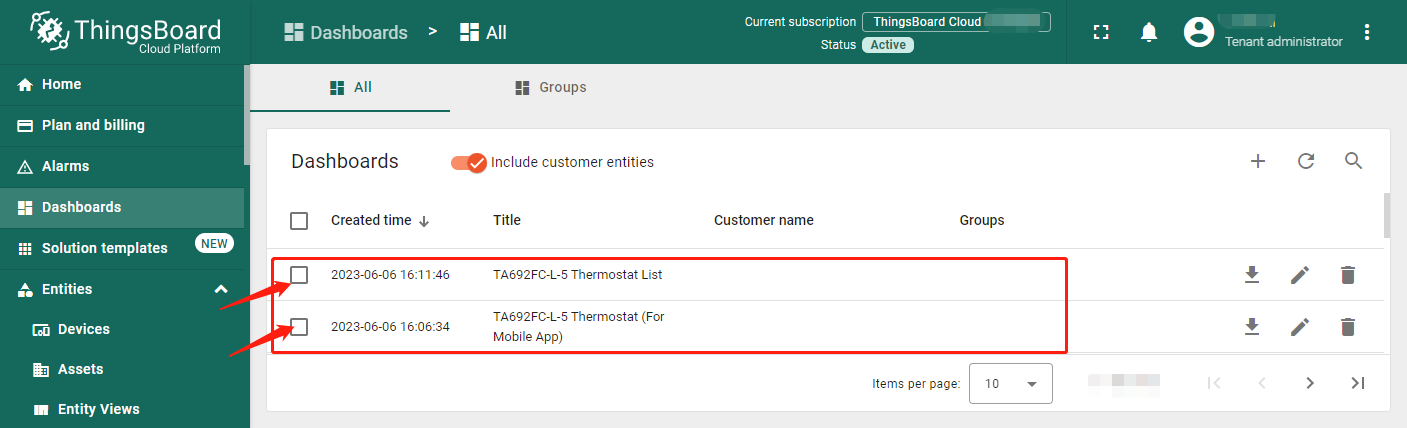
Task: Delete the TA692FC-L-5 Thermostat List dashboard
Action: pos(1348,274)
